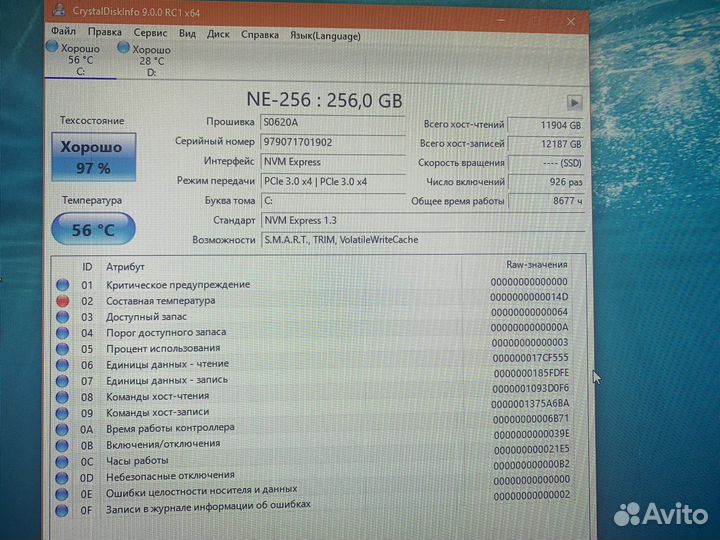
Task: Click the next disk arrow button
Action: (x=574, y=102)
